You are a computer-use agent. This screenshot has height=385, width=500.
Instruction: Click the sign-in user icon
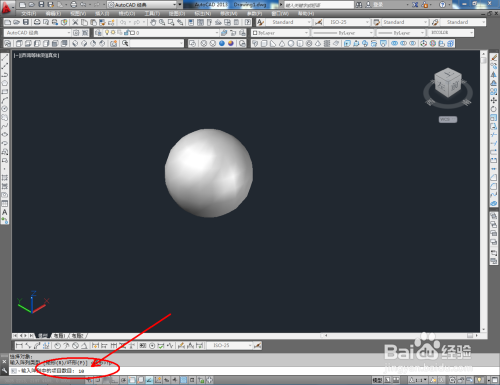[368, 5]
